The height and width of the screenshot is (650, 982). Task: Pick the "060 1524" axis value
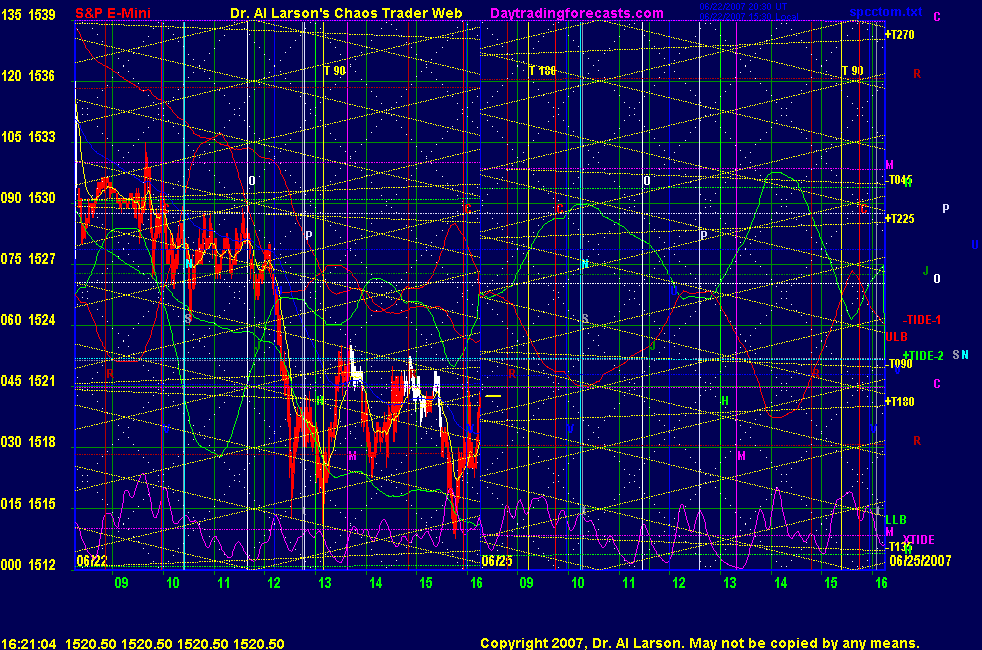pyautogui.click(x=28, y=320)
